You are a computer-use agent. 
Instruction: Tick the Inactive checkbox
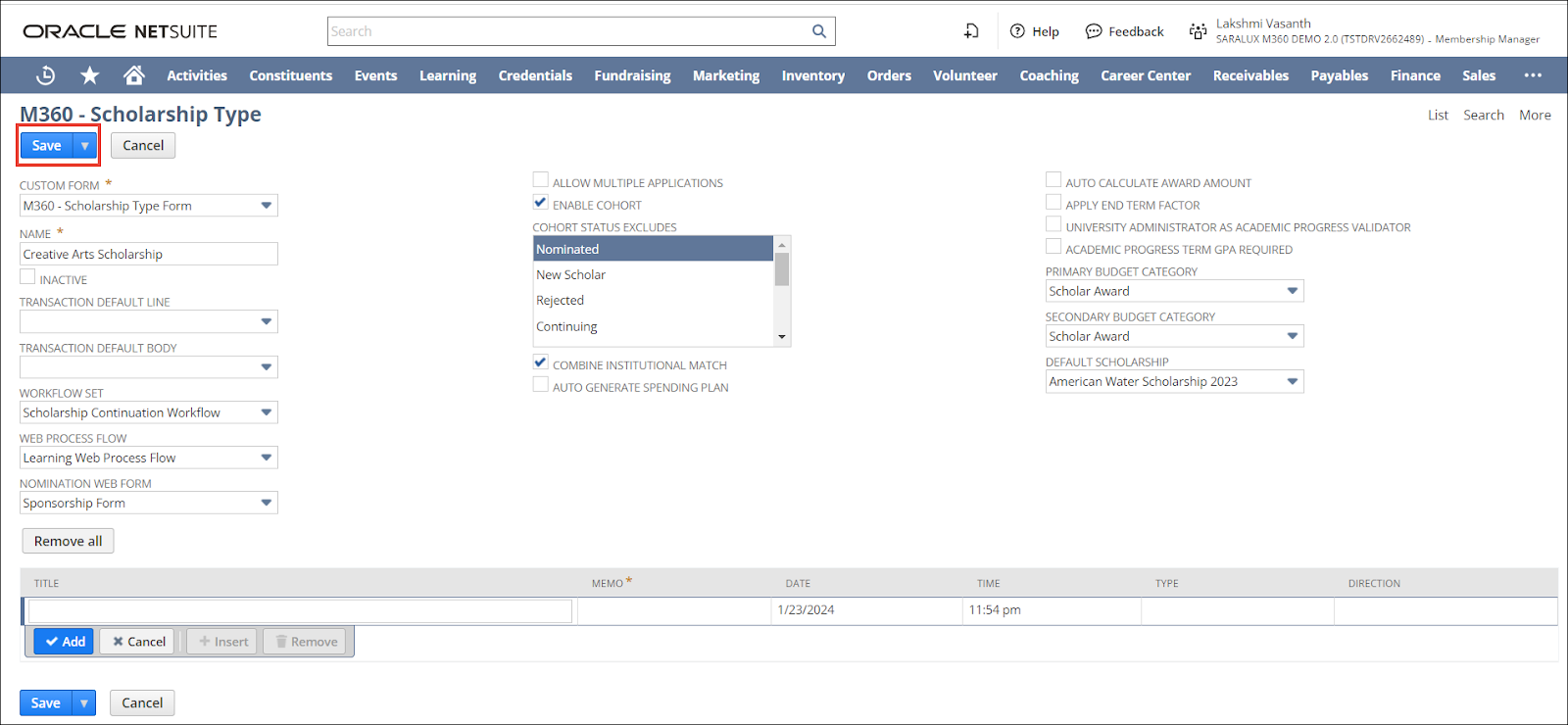[x=27, y=277]
